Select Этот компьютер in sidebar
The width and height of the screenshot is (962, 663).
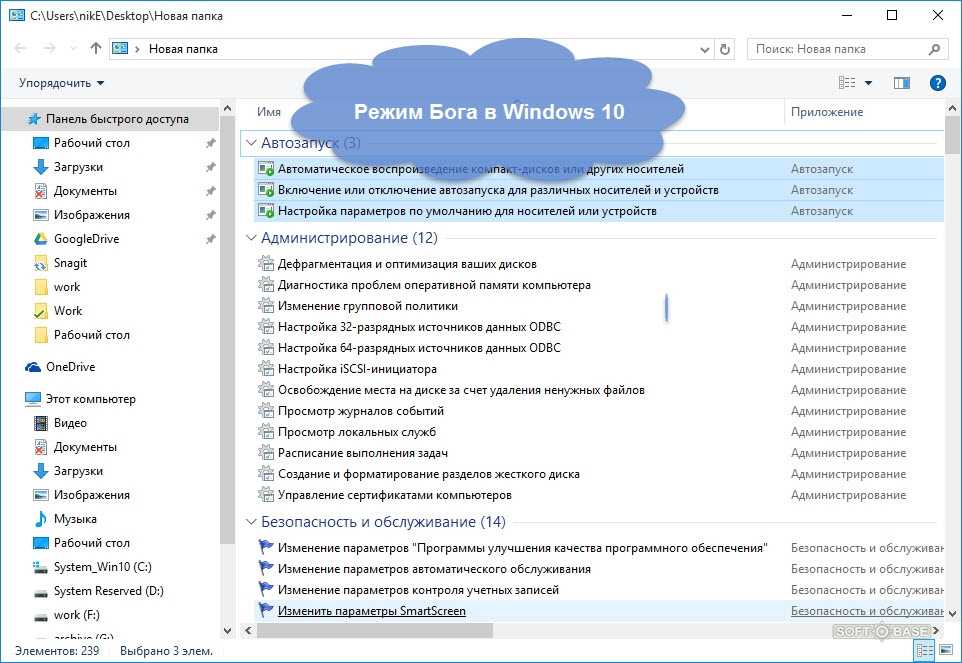[x=90, y=399]
